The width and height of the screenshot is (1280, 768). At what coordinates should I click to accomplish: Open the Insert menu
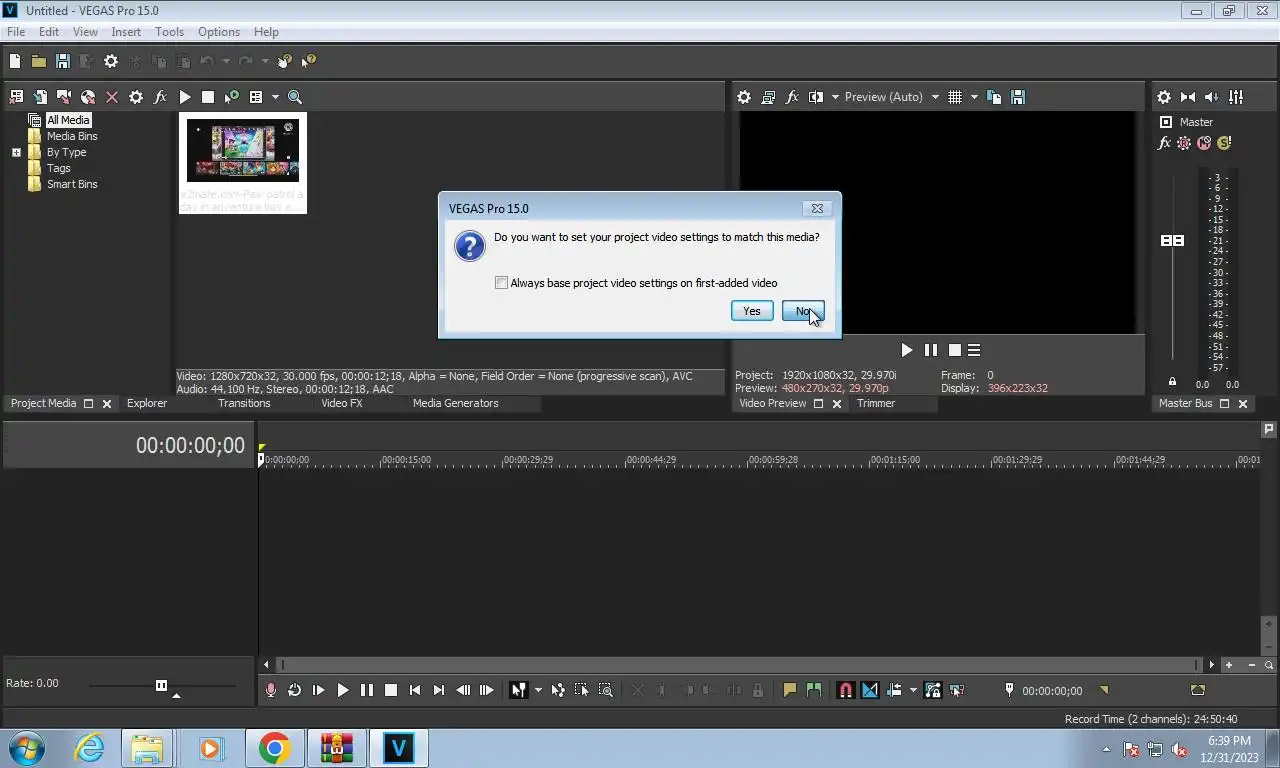pos(126,32)
